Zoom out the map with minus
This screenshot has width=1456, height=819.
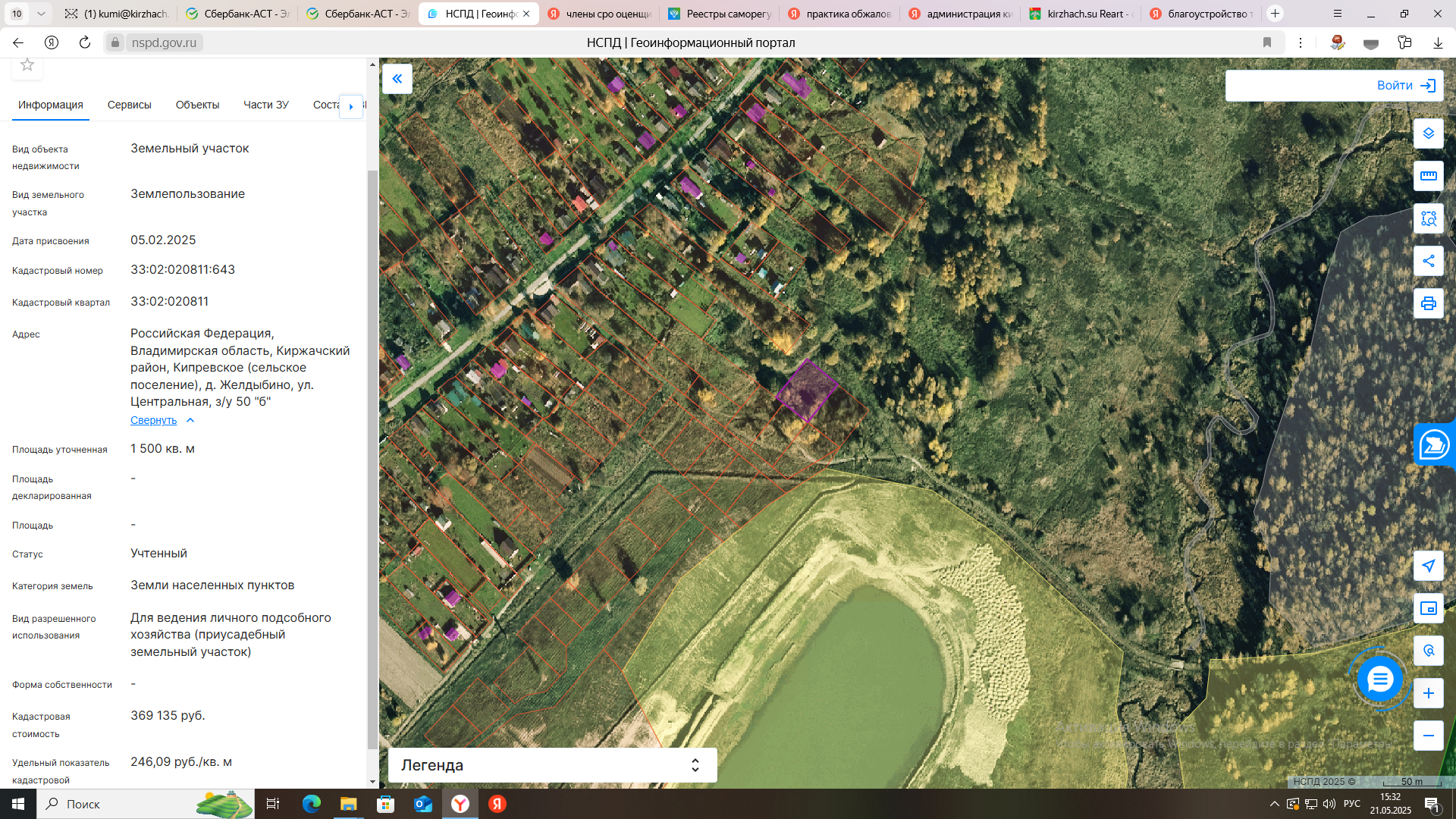click(x=1428, y=736)
